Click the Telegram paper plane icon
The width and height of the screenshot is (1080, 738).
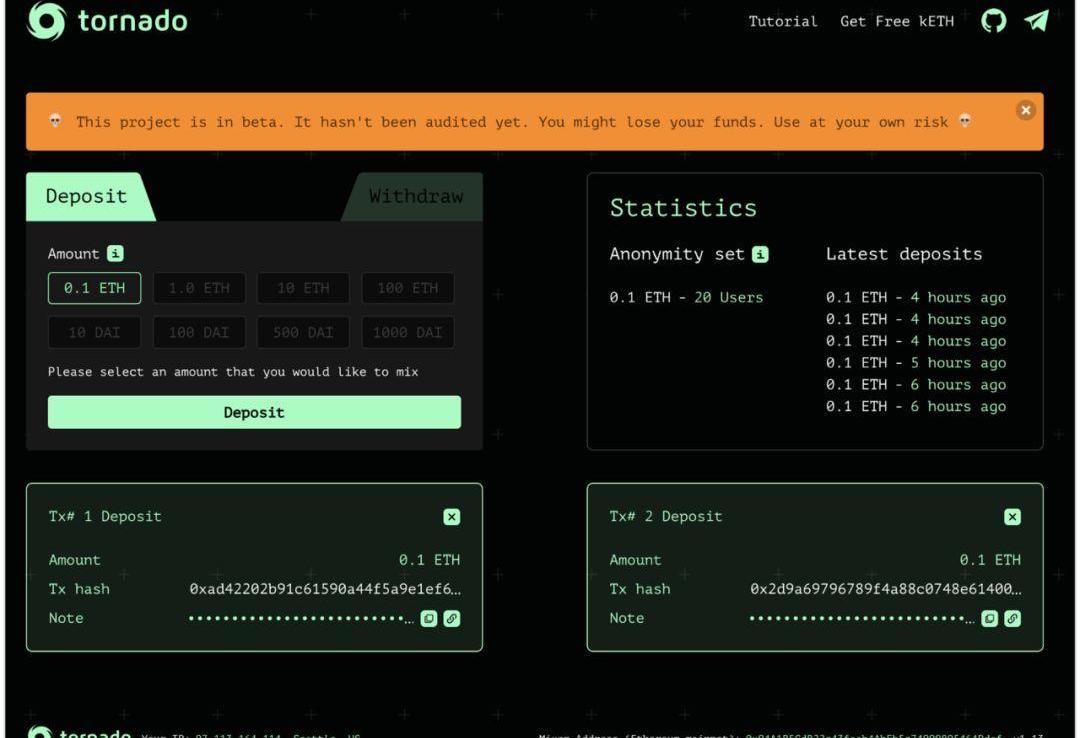click(x=1036, y=21)
